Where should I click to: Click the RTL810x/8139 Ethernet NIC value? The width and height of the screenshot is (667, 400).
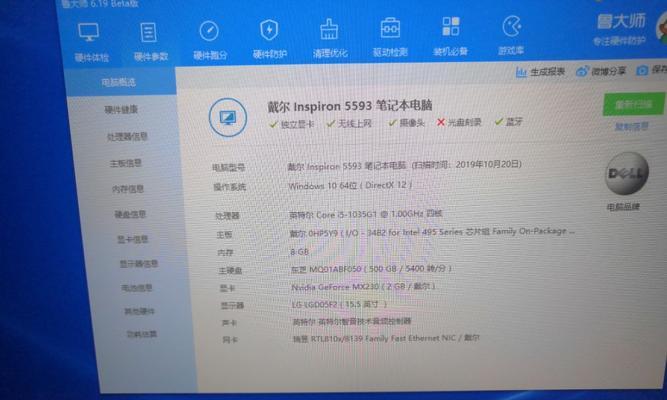(x=386, y=338)
